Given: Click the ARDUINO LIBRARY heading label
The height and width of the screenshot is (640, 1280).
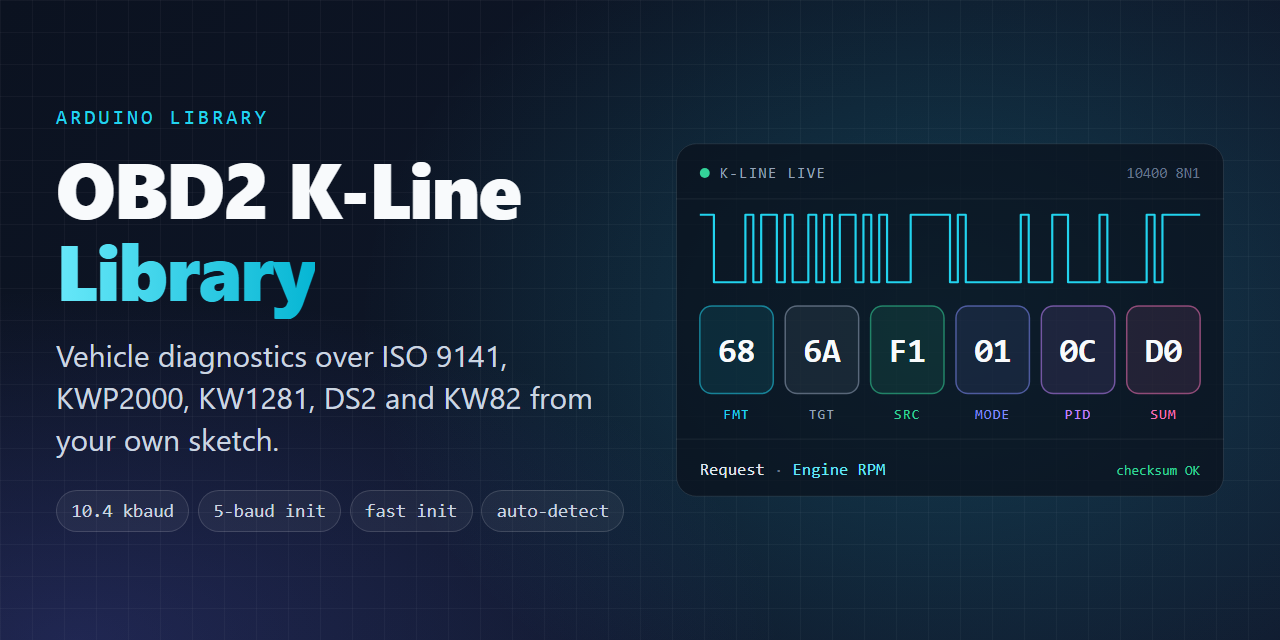Looking at the screenshot, I should pyautogui.click(x=162, y=118).
